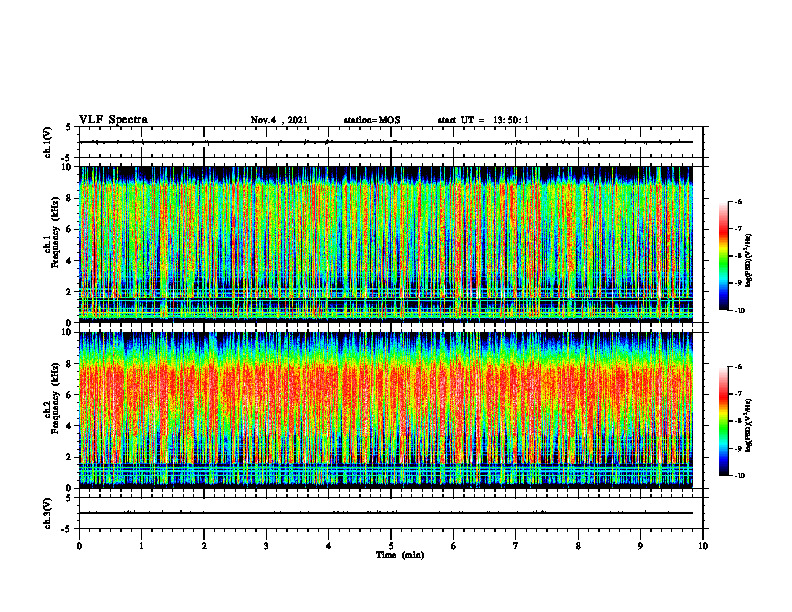Image resolution: width=792 pixels, height=612 pixels.
Task: Select the date text "Nov.4 , 2021"
Action: [x=279, y=120]
